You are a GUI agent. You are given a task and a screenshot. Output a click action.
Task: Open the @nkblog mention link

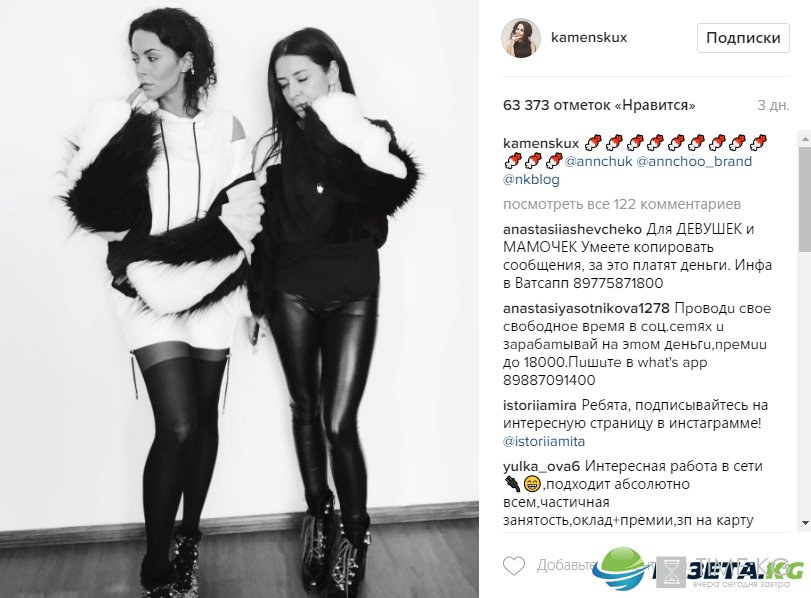click(x=531, y=180)
